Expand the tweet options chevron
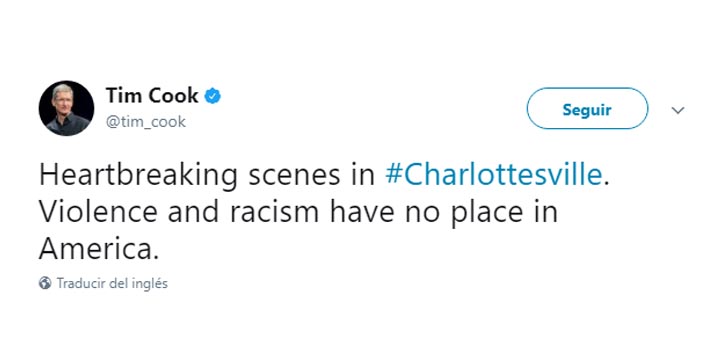 [678, 110]
